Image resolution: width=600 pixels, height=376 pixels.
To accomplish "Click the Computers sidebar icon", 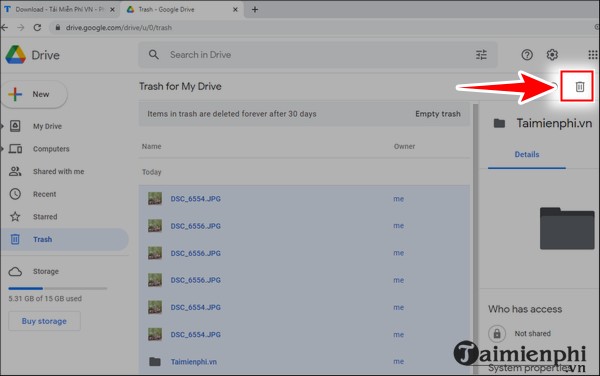I will [x=15, y=148].
